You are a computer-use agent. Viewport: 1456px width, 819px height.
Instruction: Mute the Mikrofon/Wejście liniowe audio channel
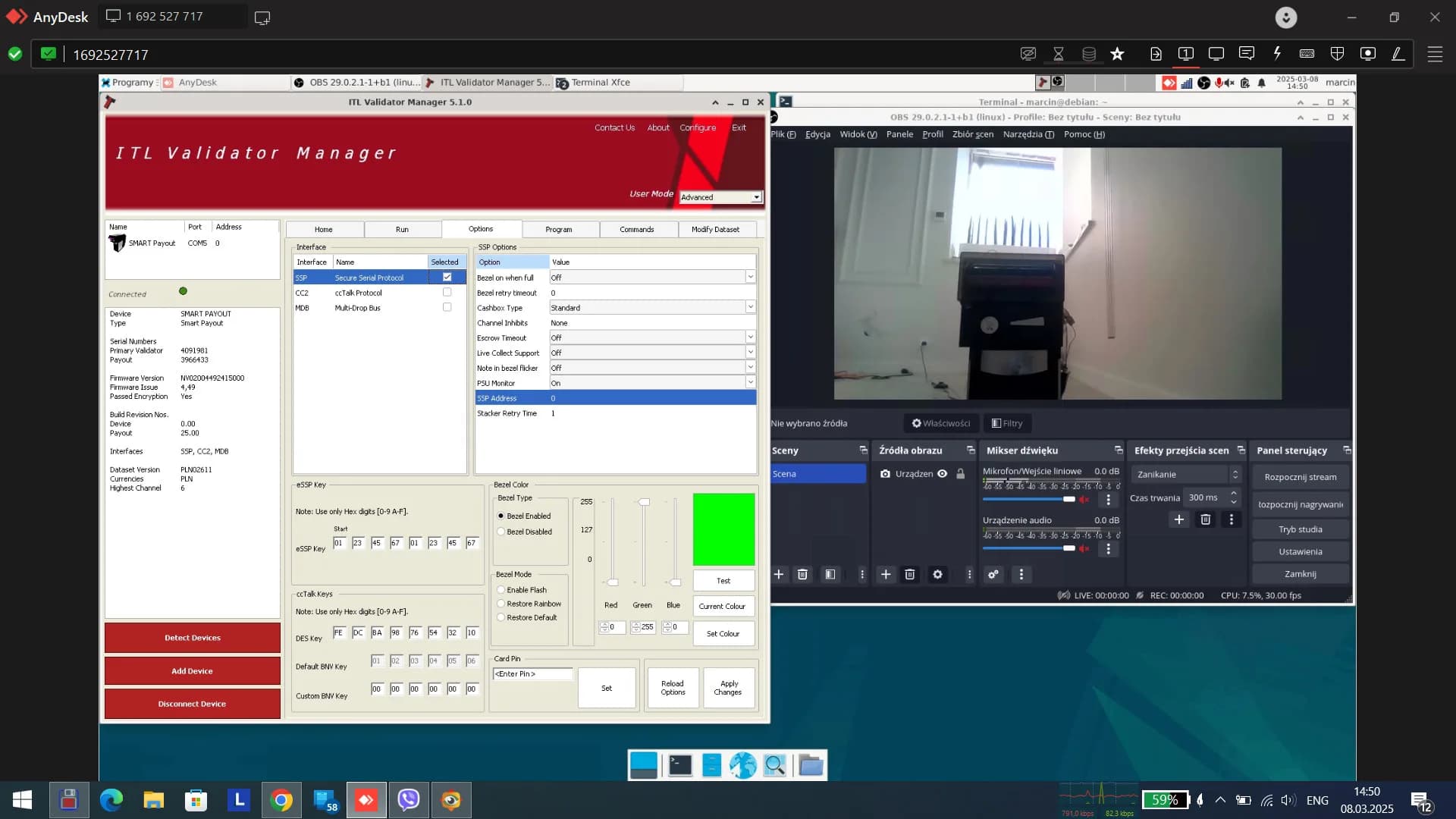click(1084, 499)
